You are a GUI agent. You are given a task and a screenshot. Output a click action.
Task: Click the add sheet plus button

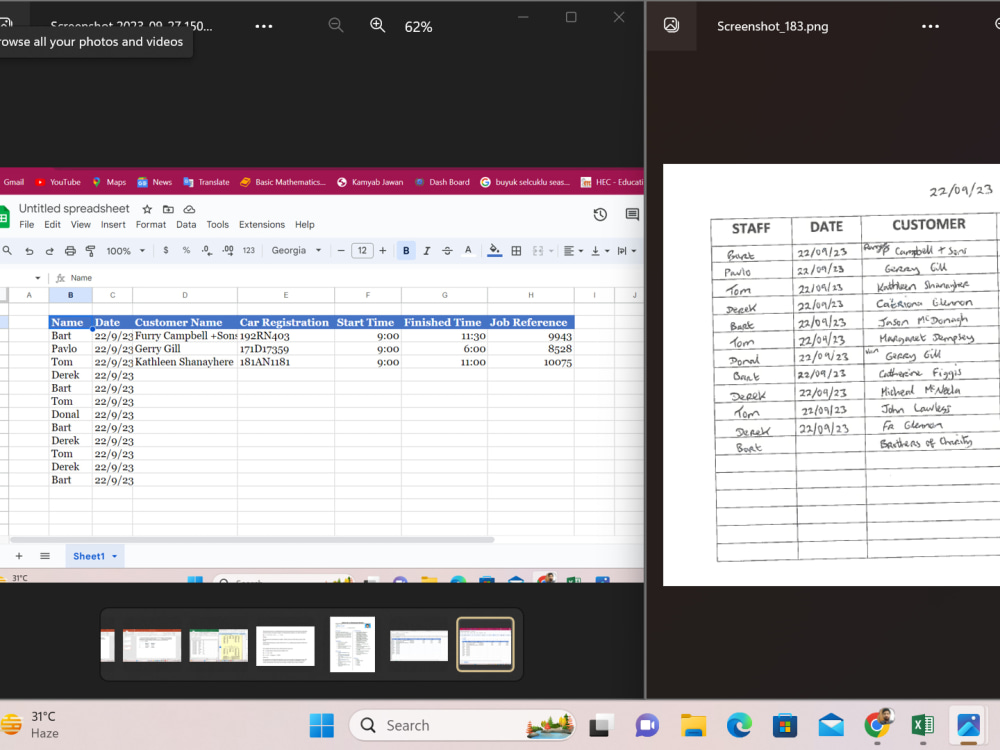coord(19,556)
